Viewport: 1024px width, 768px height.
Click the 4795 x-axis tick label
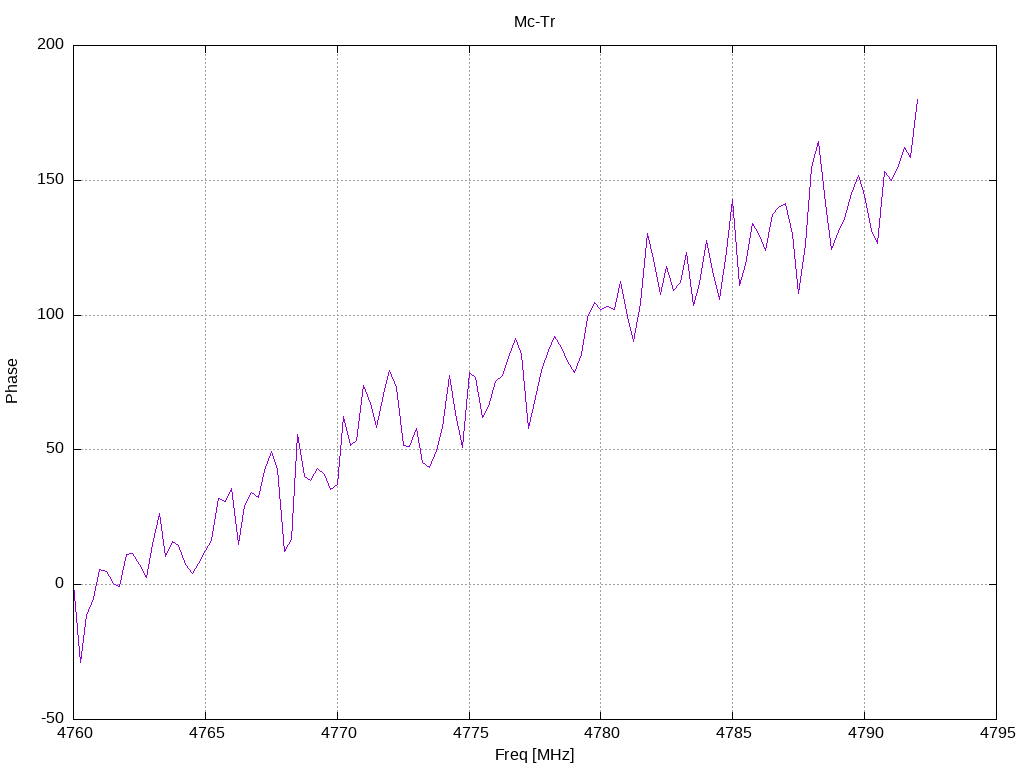(x=997, y=733)
